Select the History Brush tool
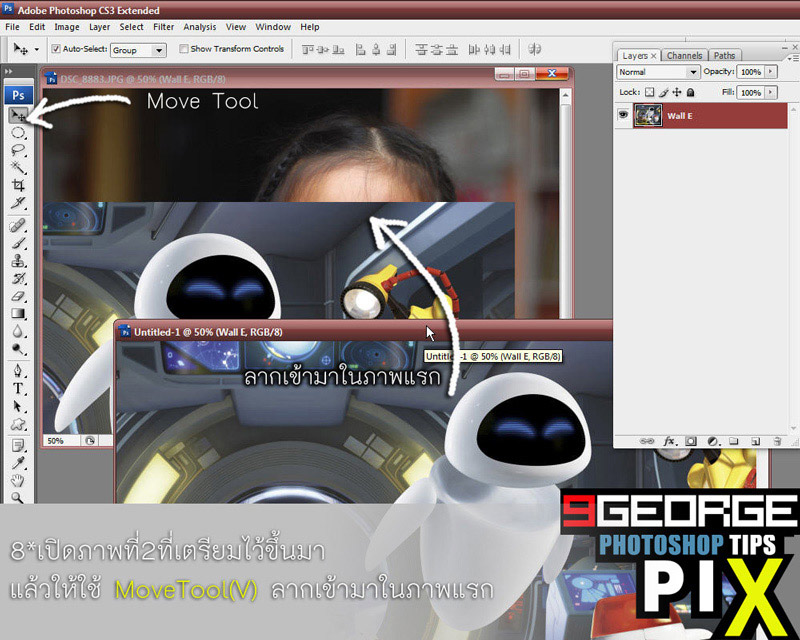The width and height of the screenshot is (800, 640). point(18,279)
